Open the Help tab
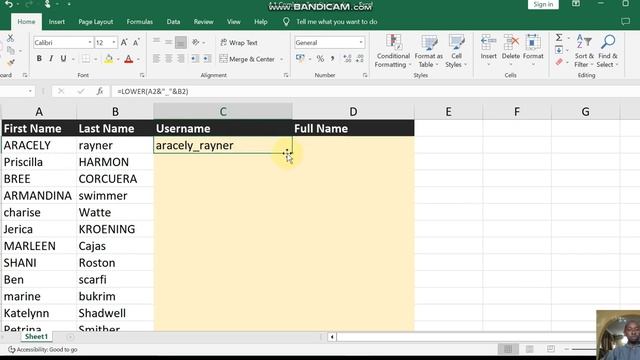 coord(260,22)
